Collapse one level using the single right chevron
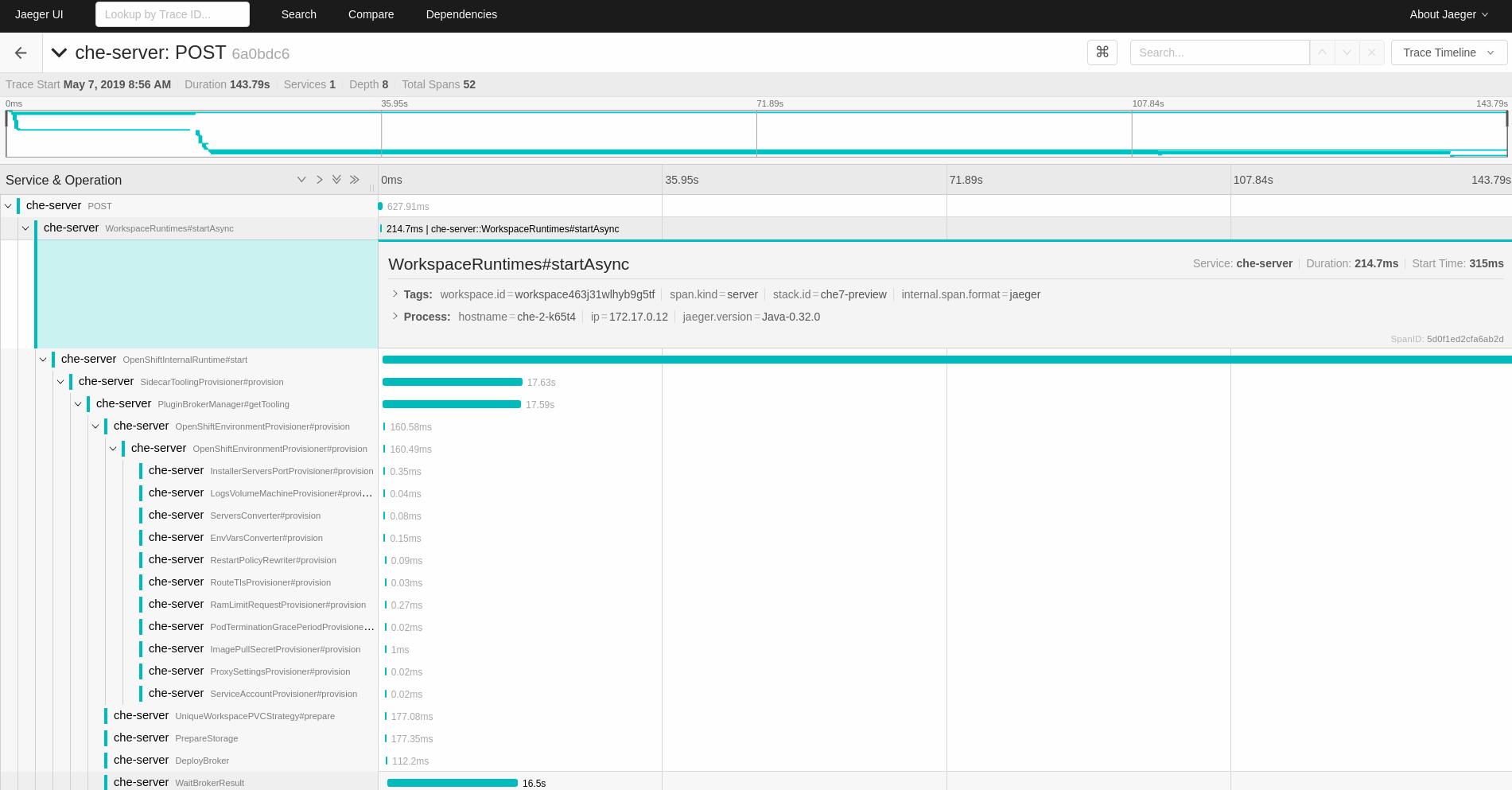Screen dimensions: 1512x790 319,180
